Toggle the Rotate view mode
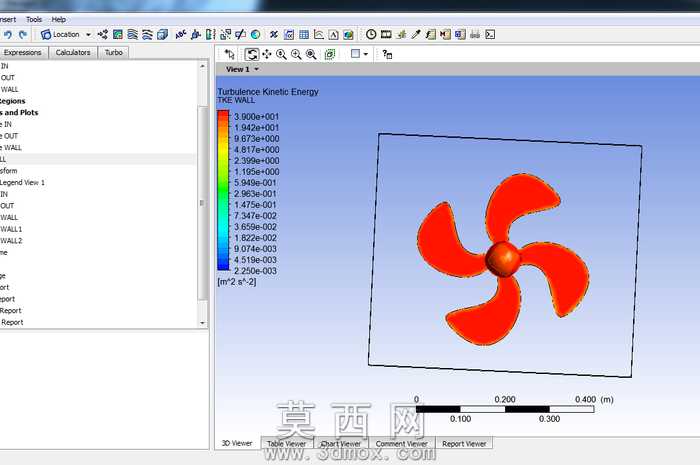 pos(252,54)
